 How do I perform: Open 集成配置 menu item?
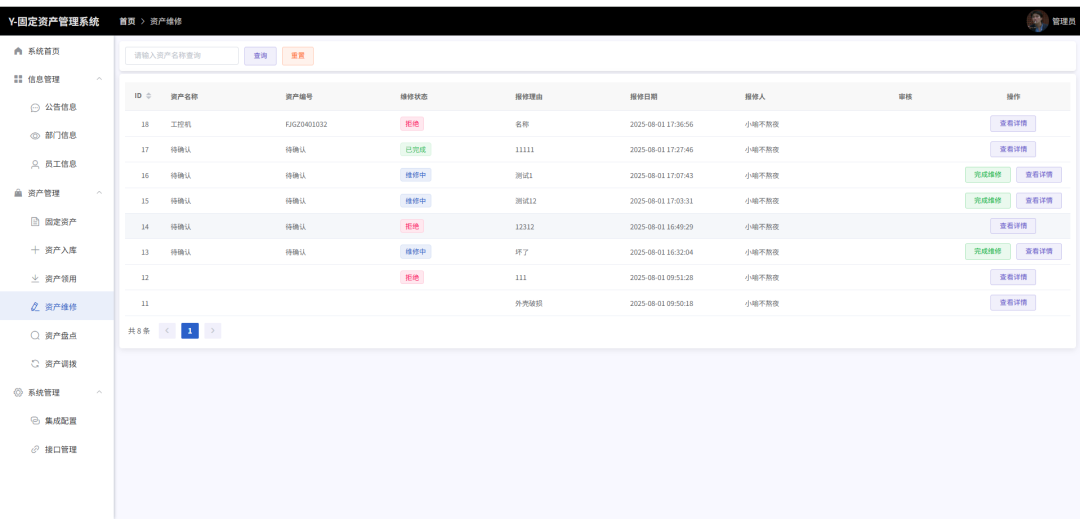pyautogui.click(x=56, y=421)
